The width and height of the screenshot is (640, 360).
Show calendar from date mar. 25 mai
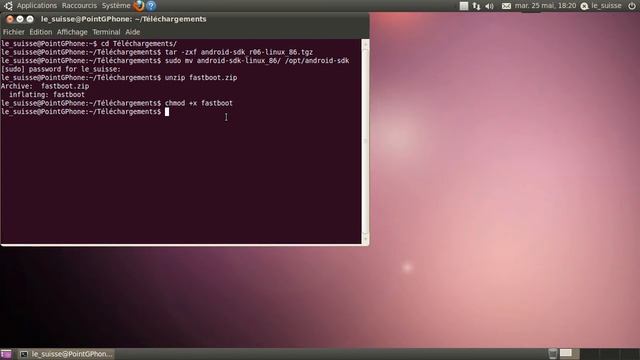pyautogui.click(x=545, y=6)
